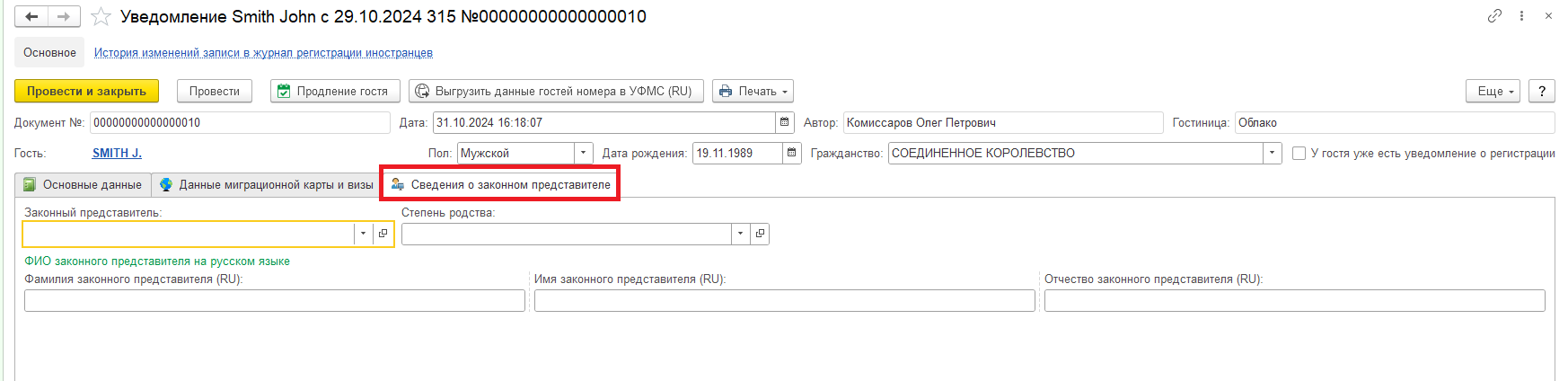Open the SMITH J. guest link

pyautogui.click(x=117, y=153)
